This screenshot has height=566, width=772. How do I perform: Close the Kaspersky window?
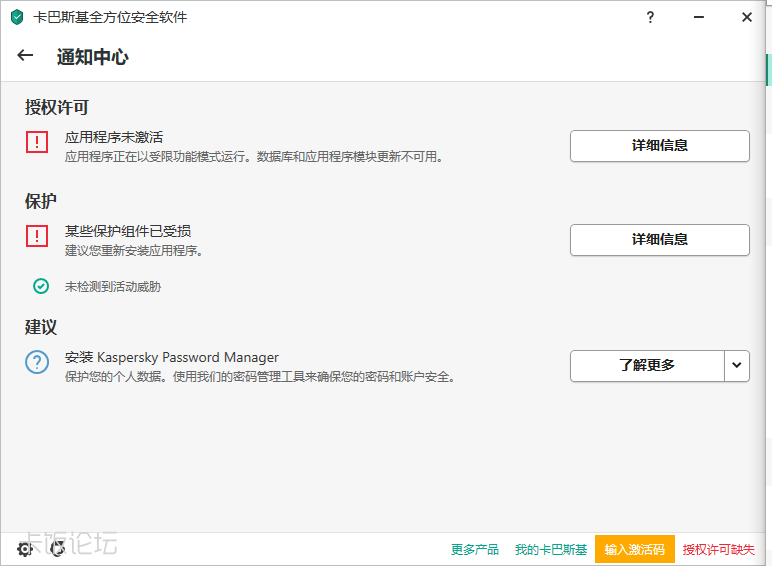click(x=747, y=17)
